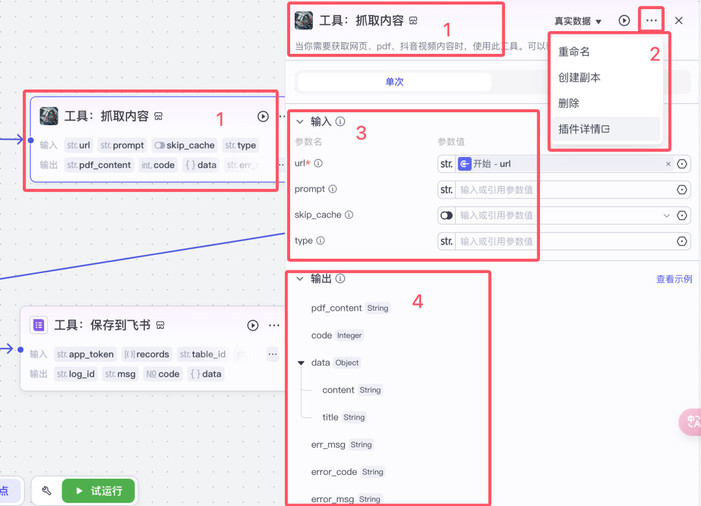
Task: Collapse the data Object tree node
Action: 301,363
